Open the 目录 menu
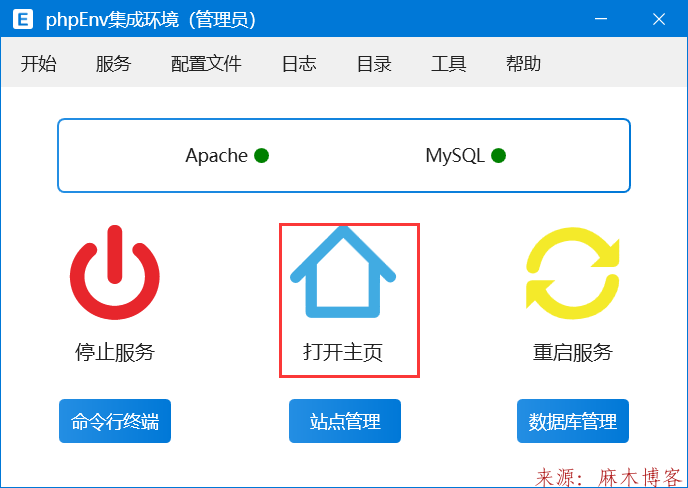The image size is (688, 488). point(374,64)
